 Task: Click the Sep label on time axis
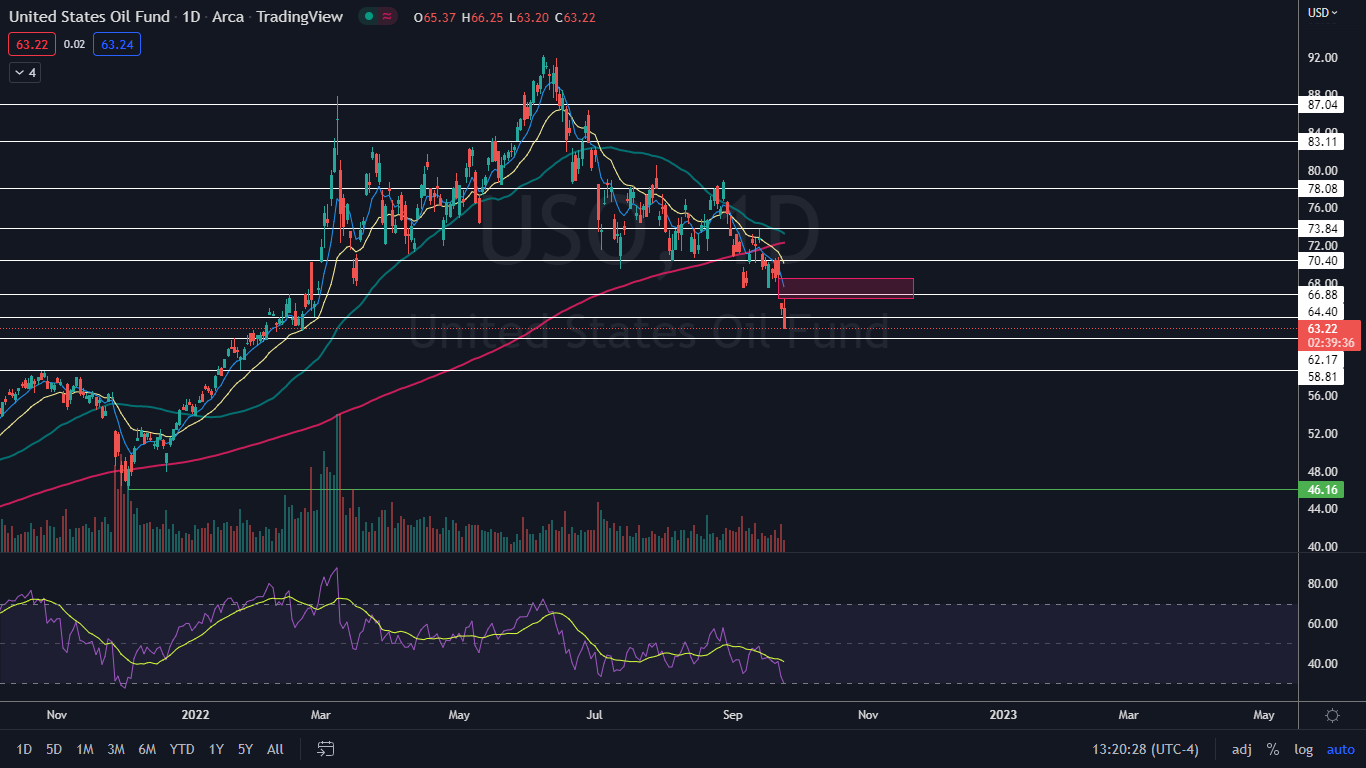pyautogui.click(x=733, y=715)
